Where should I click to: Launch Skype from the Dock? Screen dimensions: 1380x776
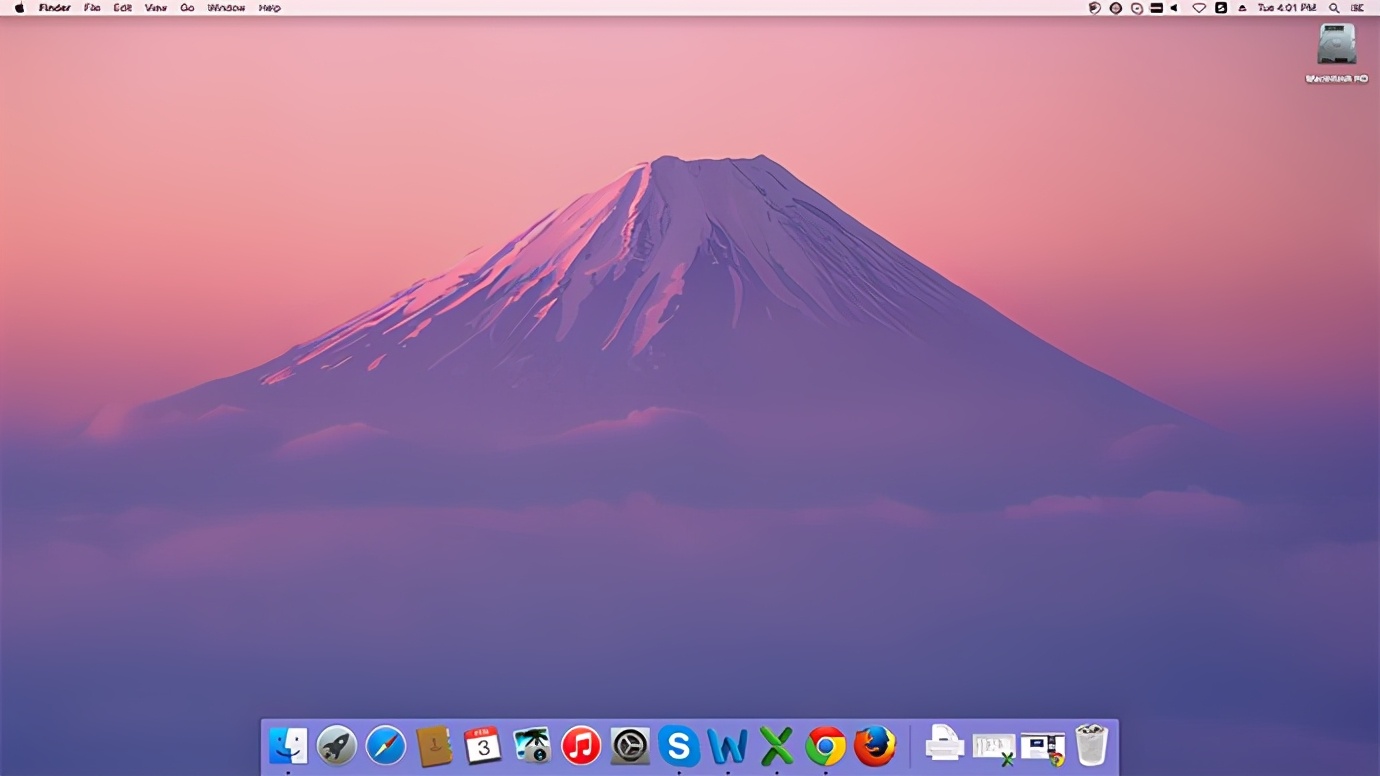(x=679, y=746)
